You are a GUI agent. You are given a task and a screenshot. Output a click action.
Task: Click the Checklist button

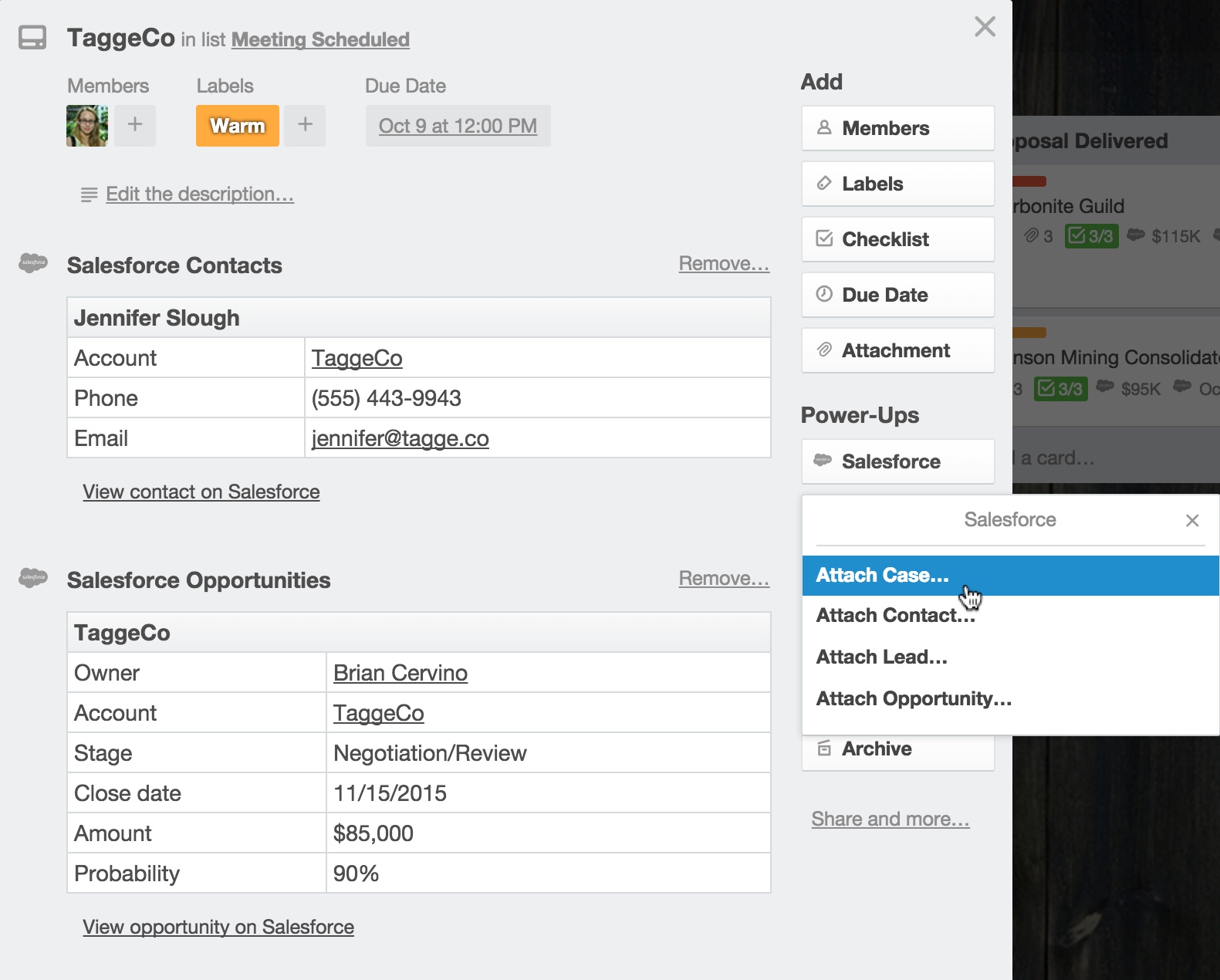897,239
